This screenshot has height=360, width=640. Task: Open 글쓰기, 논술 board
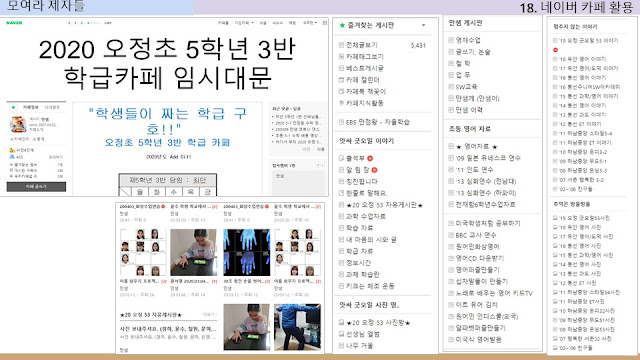(x=473, y=52)
